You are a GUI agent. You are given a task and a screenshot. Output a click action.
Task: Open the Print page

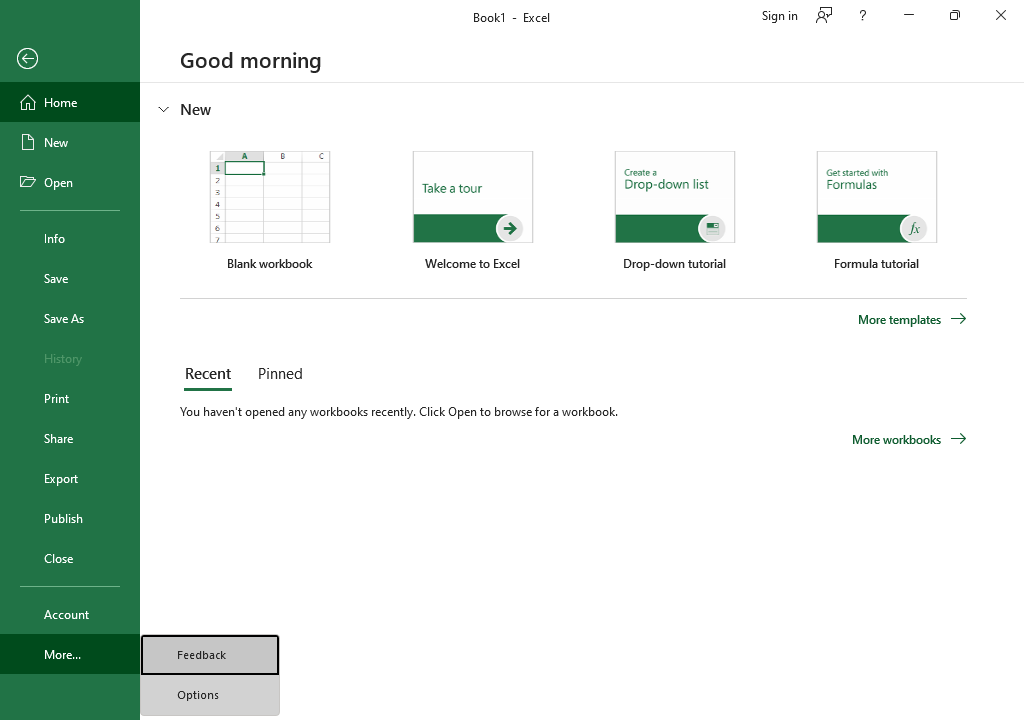click(70, 399)
